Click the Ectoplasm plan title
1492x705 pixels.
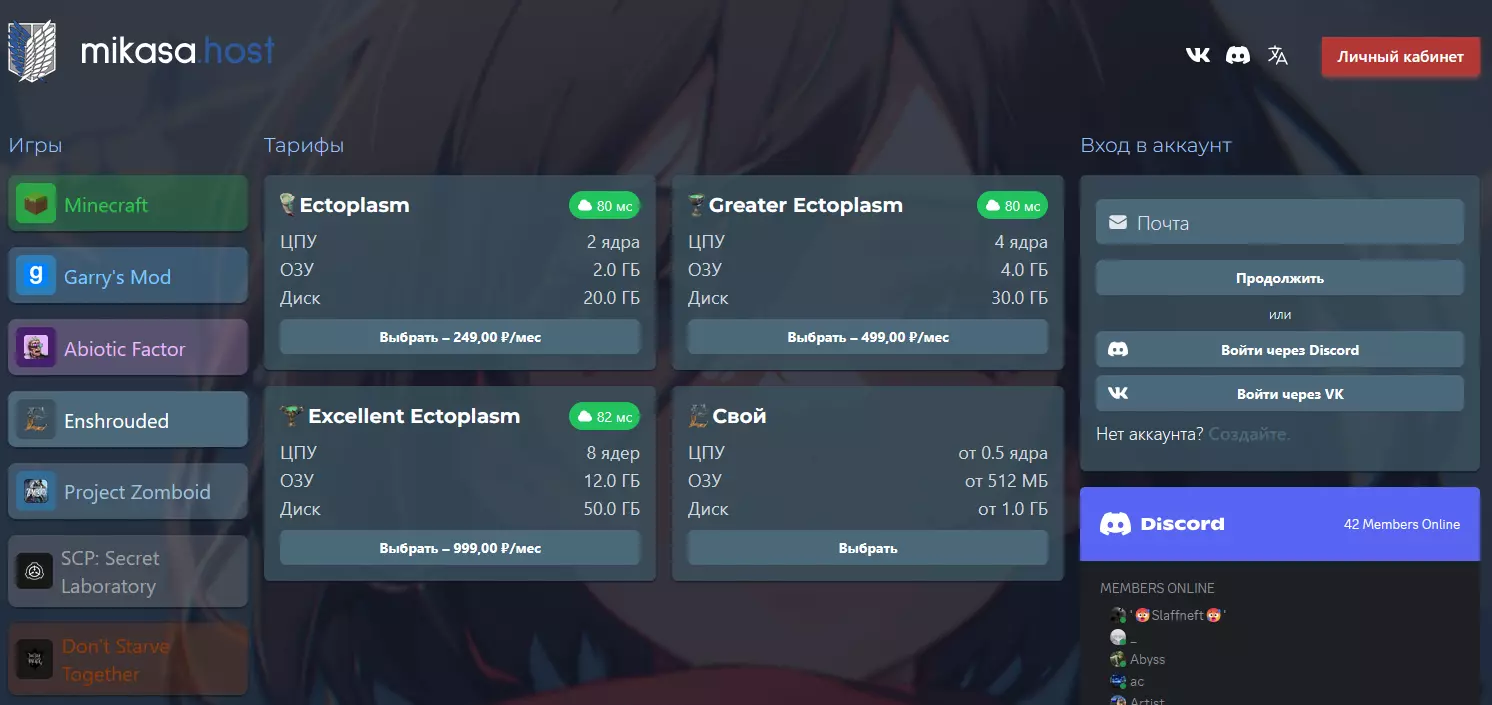click(355, 205)
